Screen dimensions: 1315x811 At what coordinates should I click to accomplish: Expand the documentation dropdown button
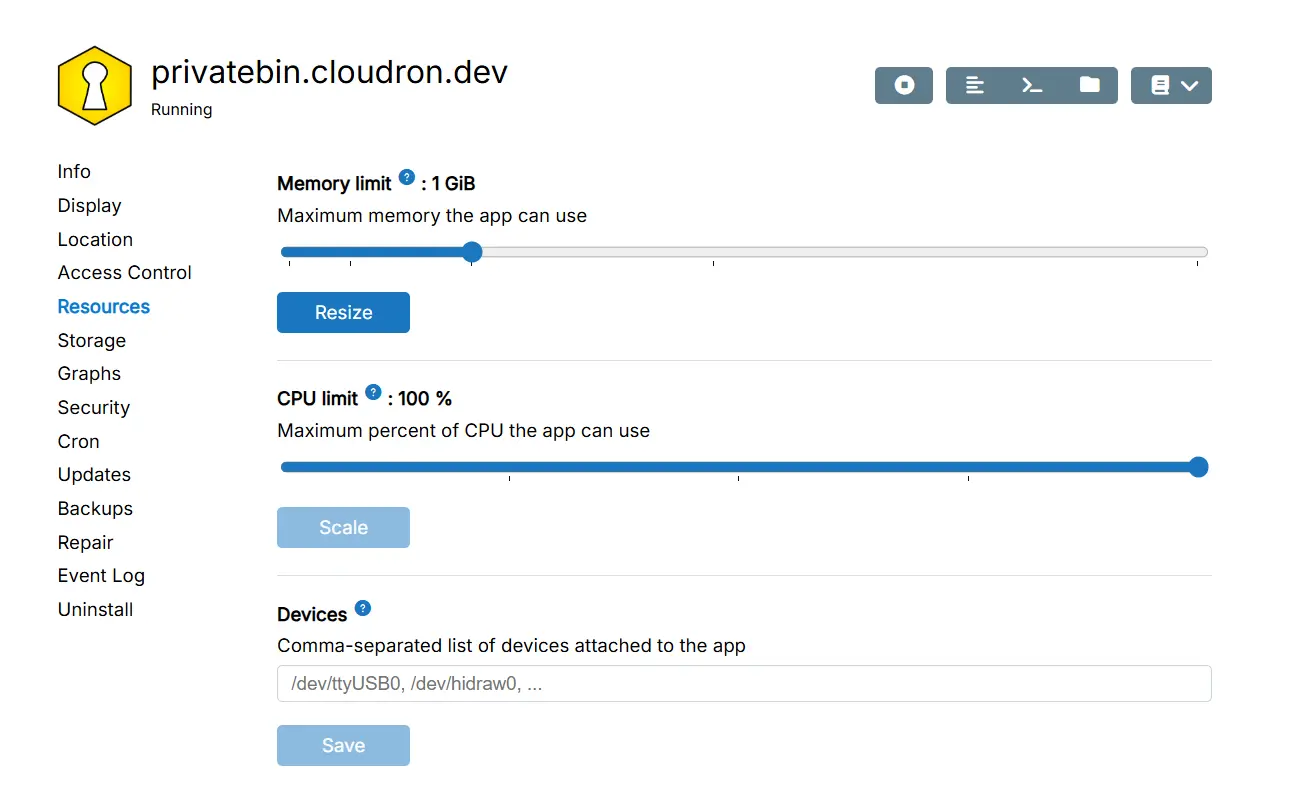tap(1171, 86)
